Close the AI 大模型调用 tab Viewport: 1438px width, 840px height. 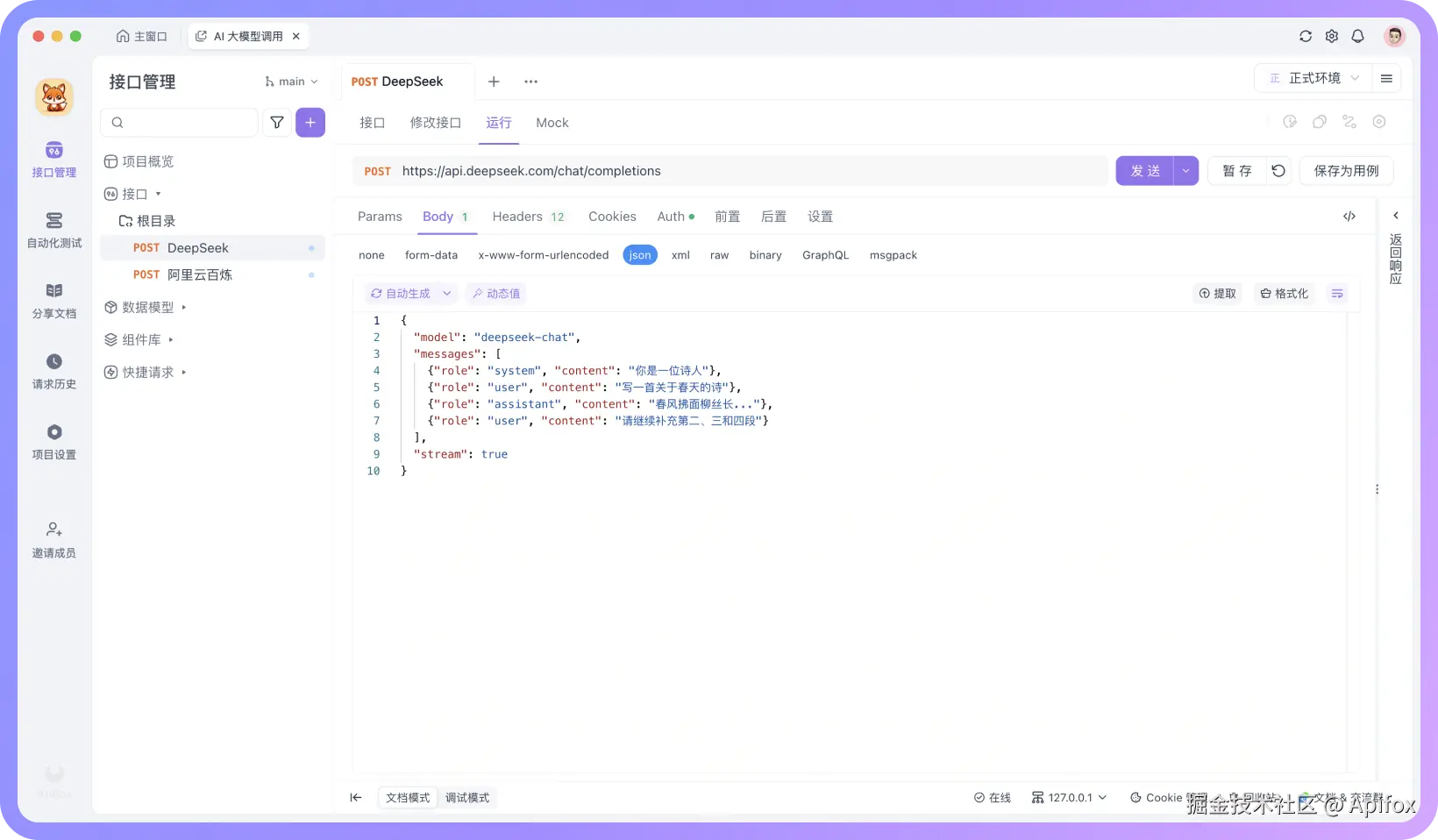click(296, 36)
